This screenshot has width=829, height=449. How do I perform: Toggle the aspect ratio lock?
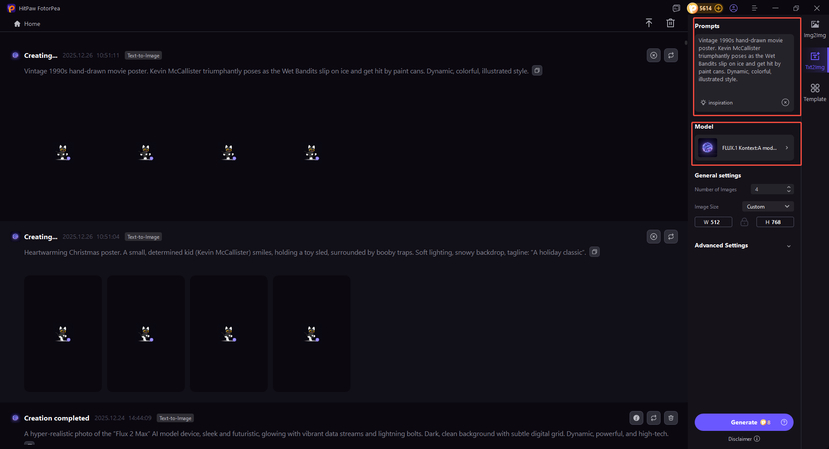[744, 222]
